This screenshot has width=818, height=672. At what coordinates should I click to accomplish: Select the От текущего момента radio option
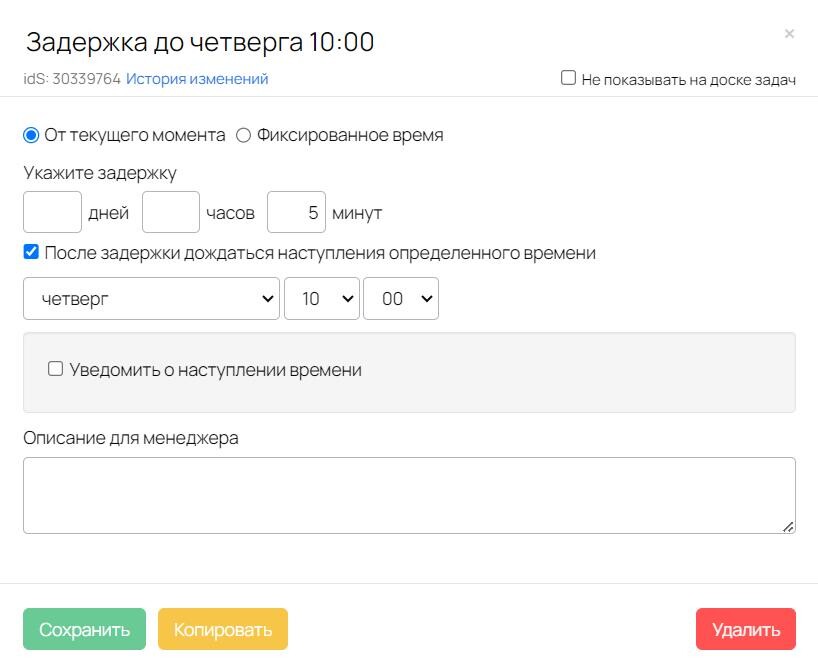tap(31, 135)
